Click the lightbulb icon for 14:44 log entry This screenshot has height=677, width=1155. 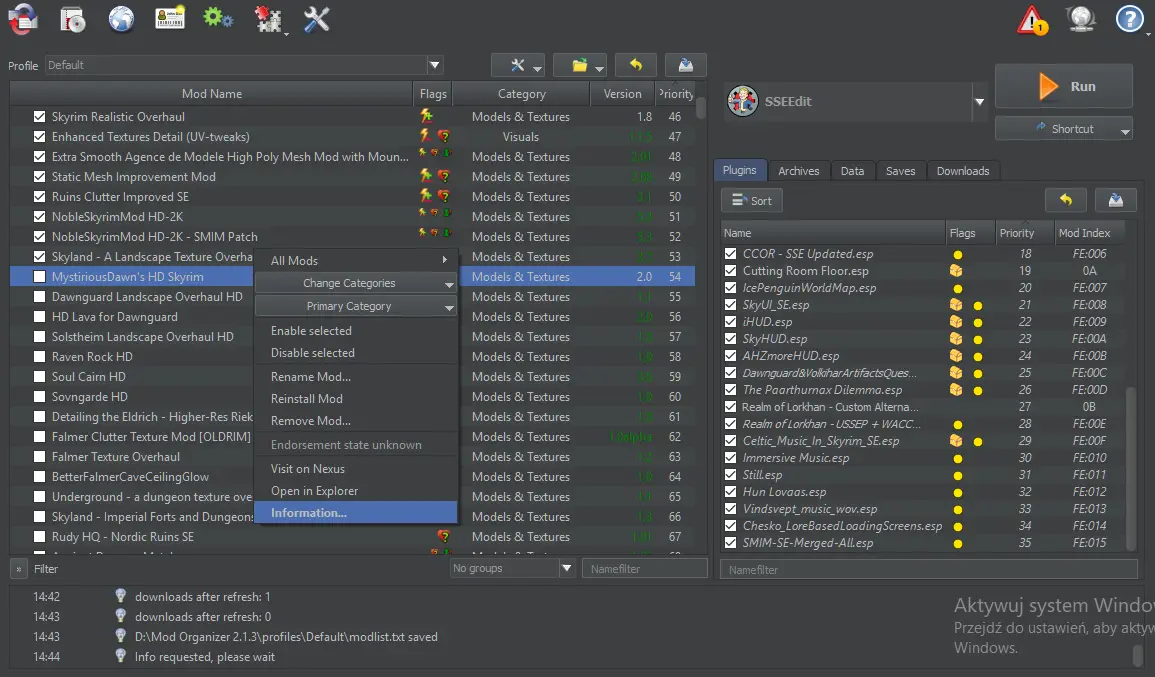[121, 656]
